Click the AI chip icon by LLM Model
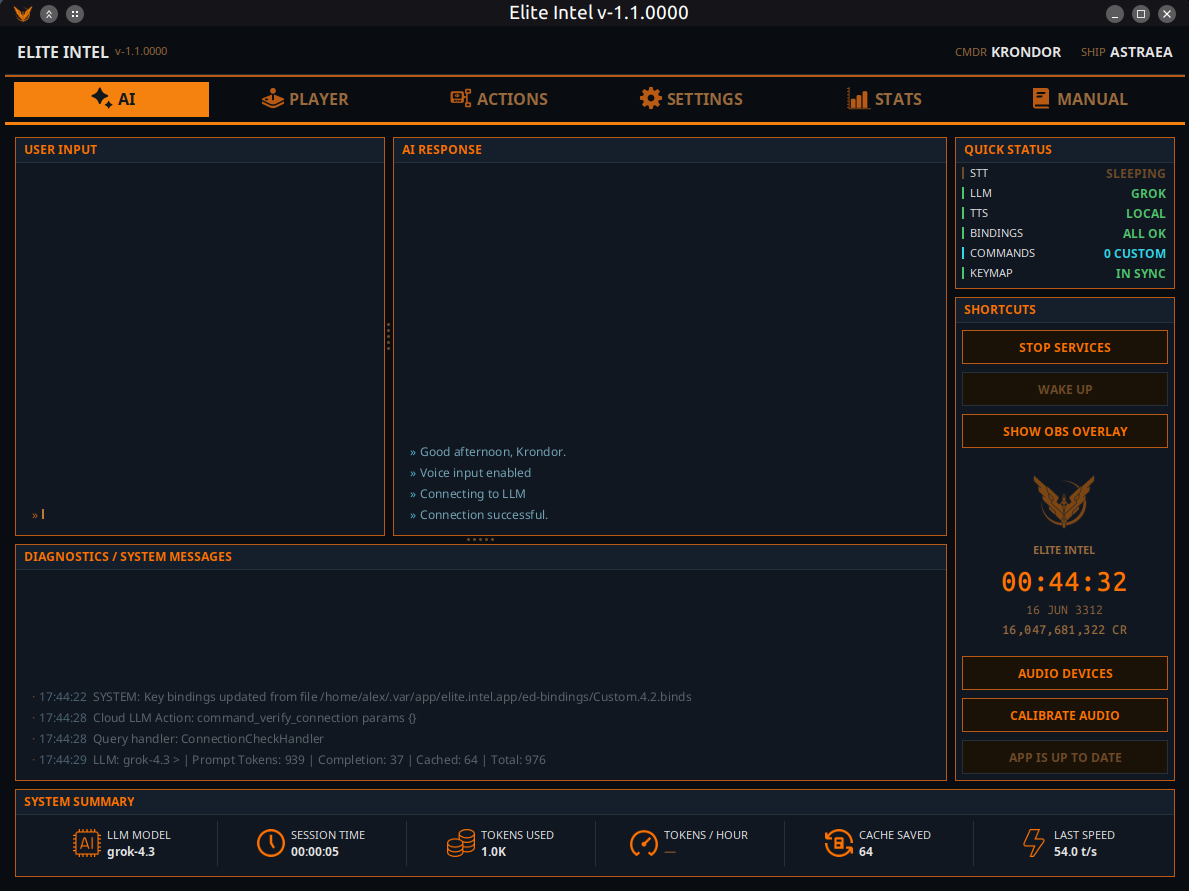1189x891 pixels. 86,843
